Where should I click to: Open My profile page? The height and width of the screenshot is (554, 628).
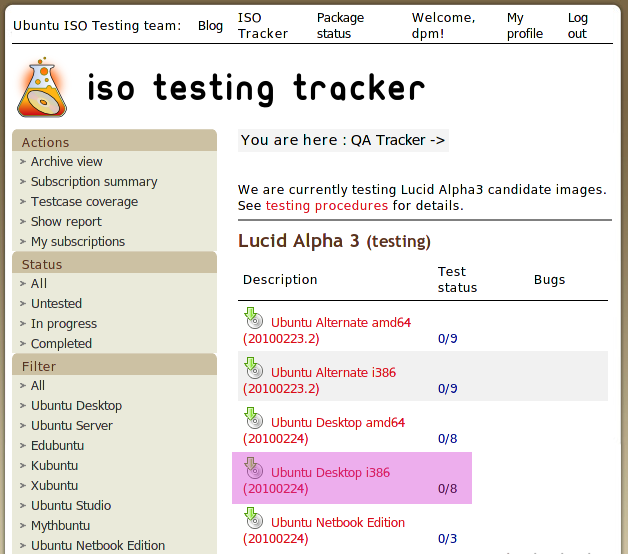coord(525,26)
